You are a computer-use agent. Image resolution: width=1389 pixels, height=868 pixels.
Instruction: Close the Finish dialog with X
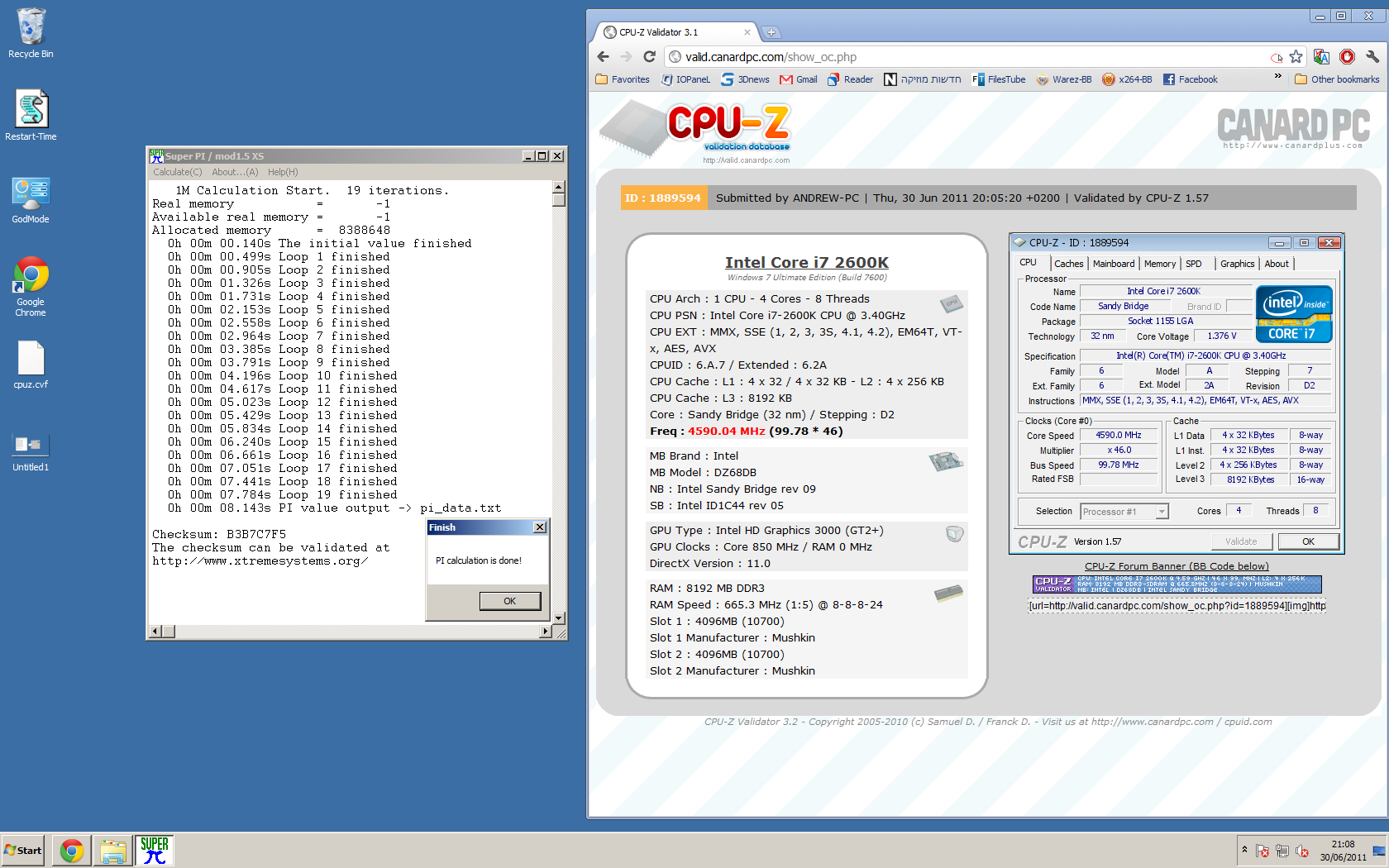pyautogui.click(x=540, y=527)
